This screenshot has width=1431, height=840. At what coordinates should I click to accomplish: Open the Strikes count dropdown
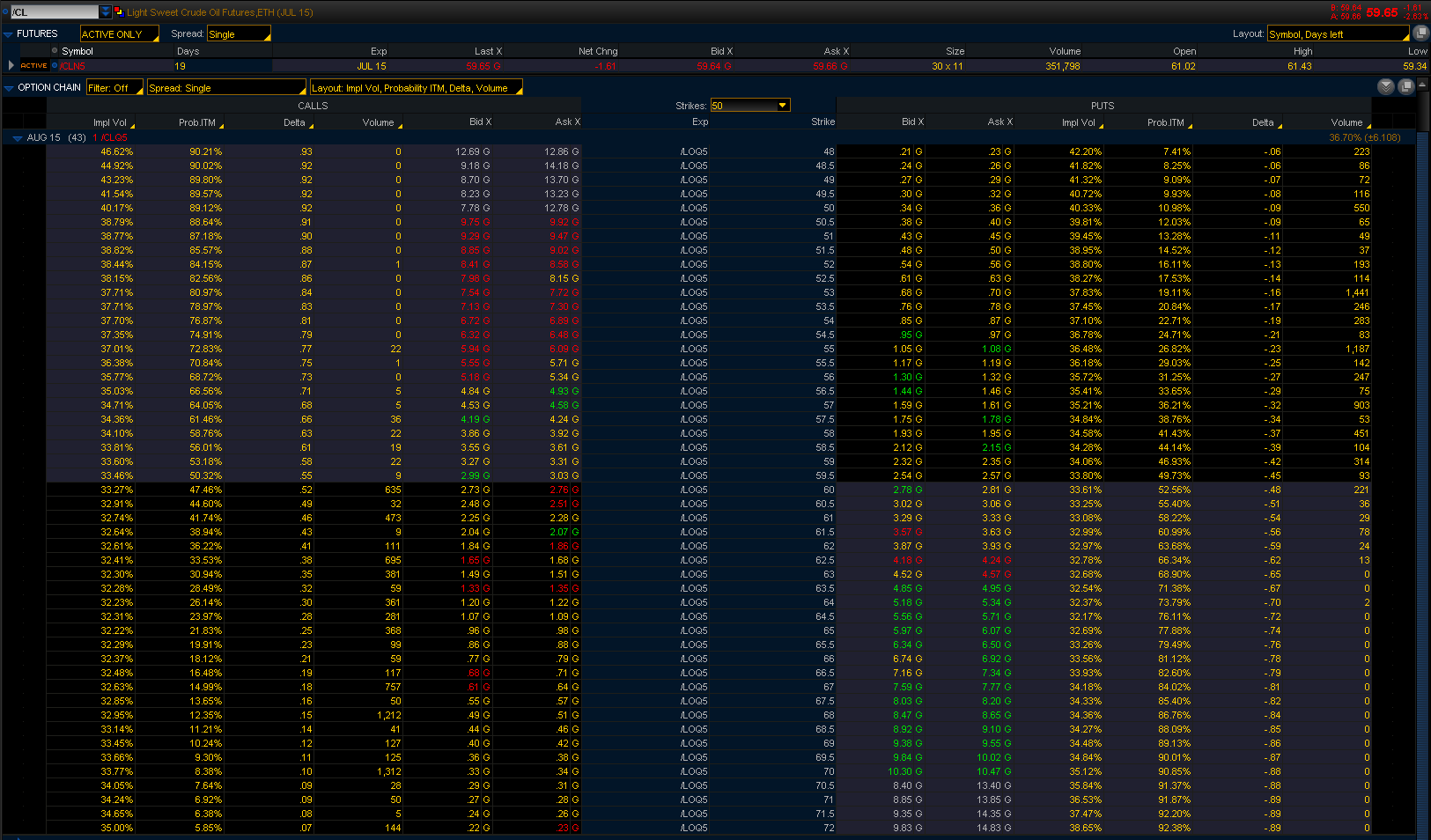(x=749, y=106)
